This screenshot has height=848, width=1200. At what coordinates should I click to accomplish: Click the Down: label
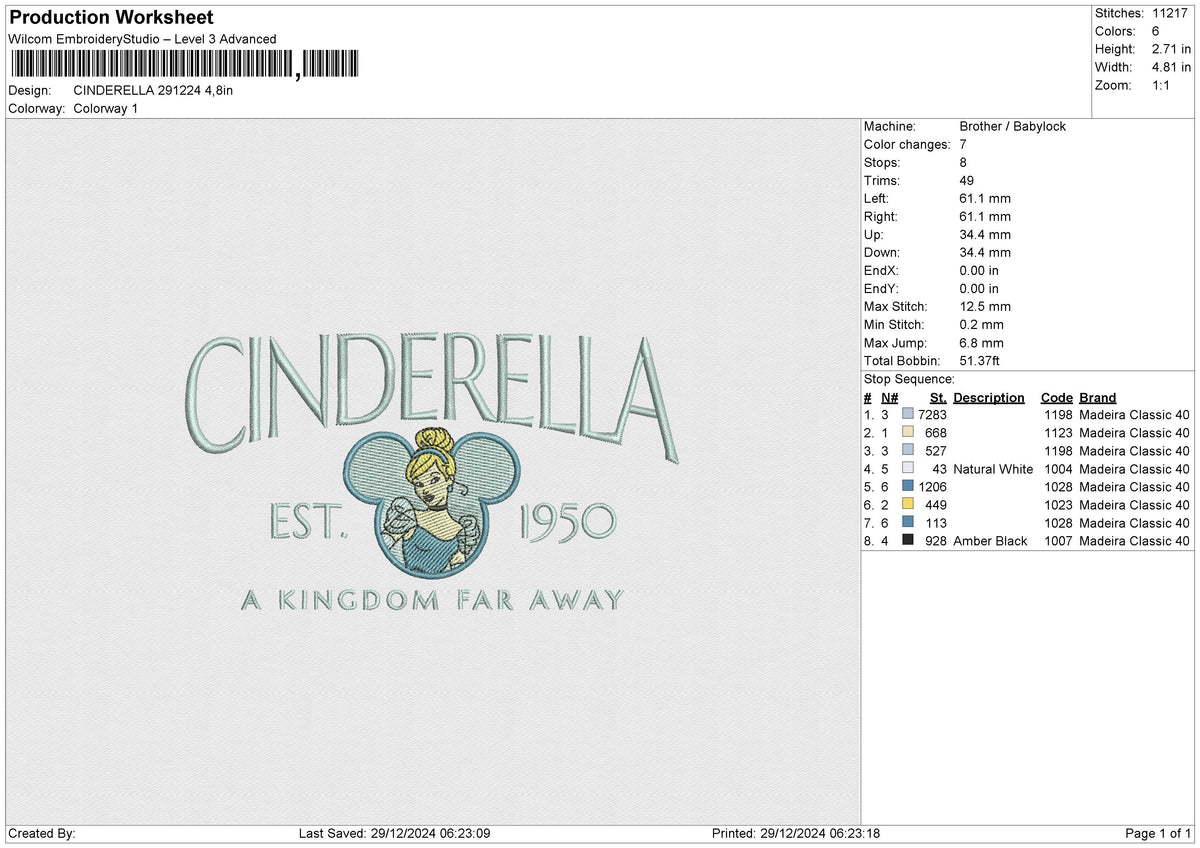click(x=882, y=253)
